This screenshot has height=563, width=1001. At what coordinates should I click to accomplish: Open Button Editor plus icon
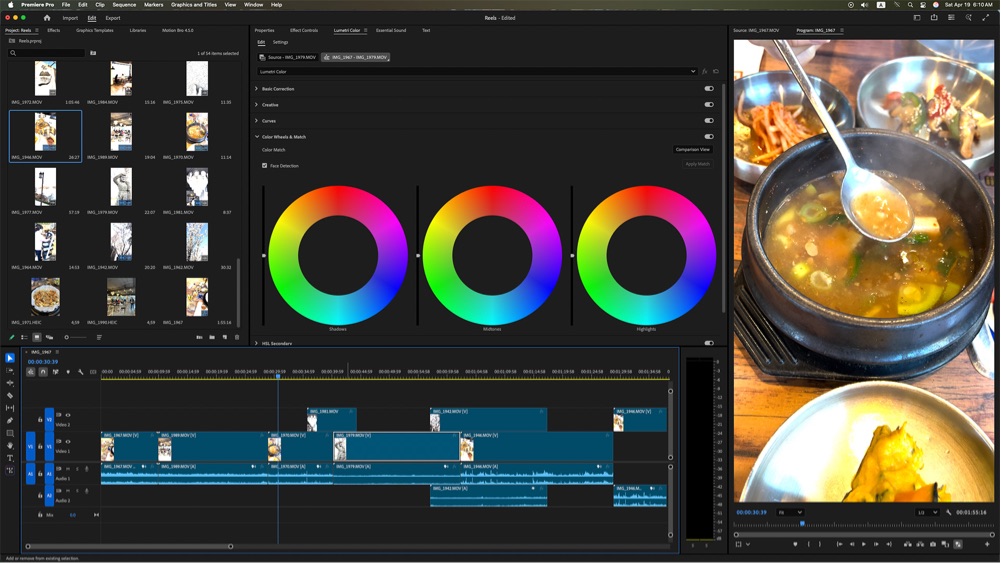988,544
